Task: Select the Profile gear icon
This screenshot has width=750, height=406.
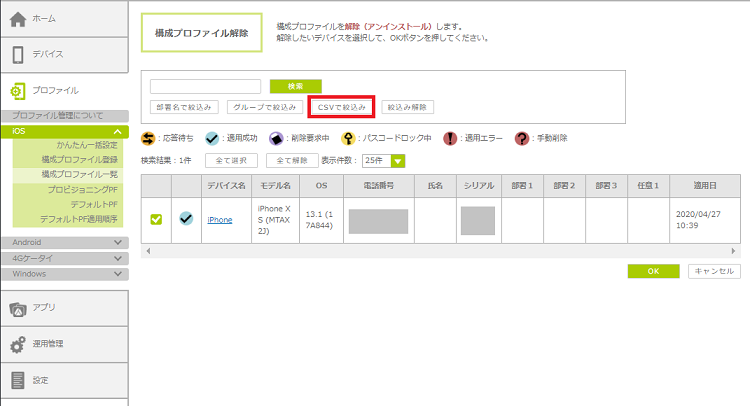Action: [18, 90]
